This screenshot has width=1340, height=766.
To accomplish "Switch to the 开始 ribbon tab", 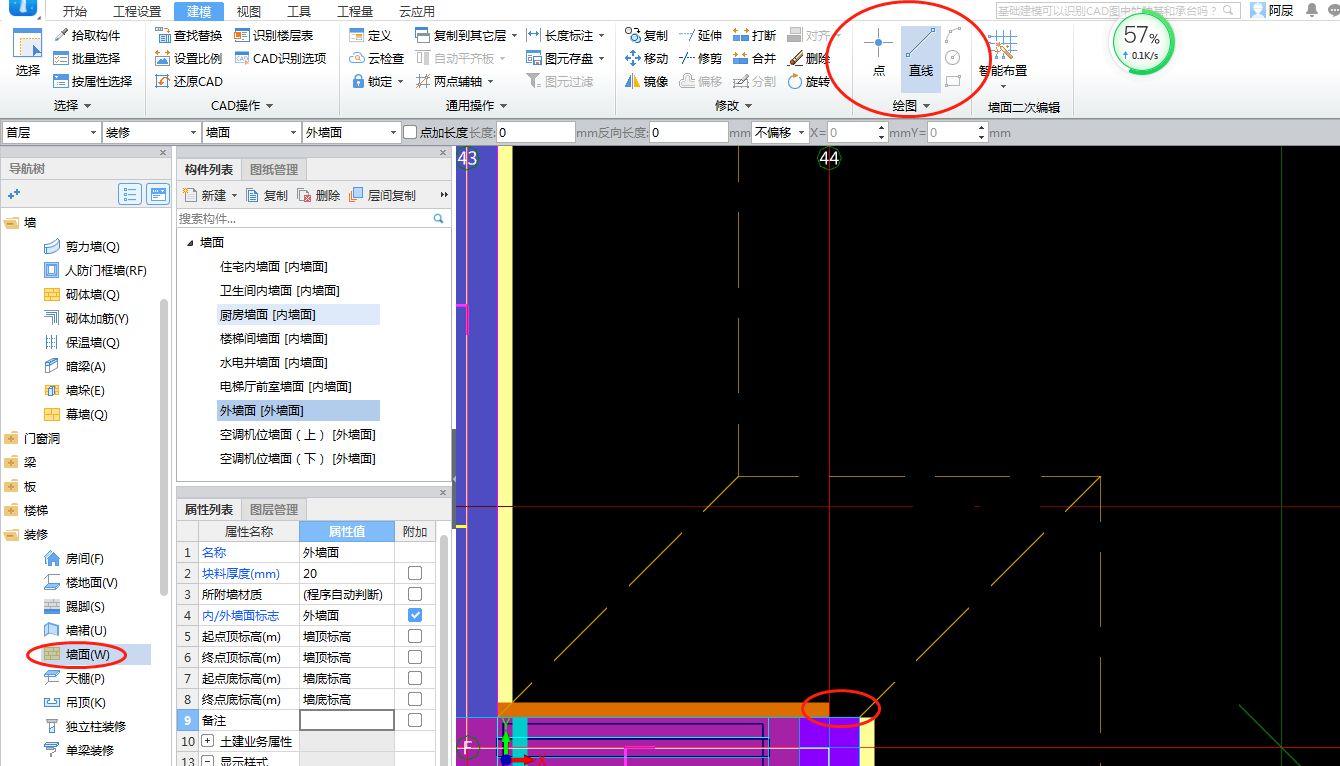I will (73, 12).
